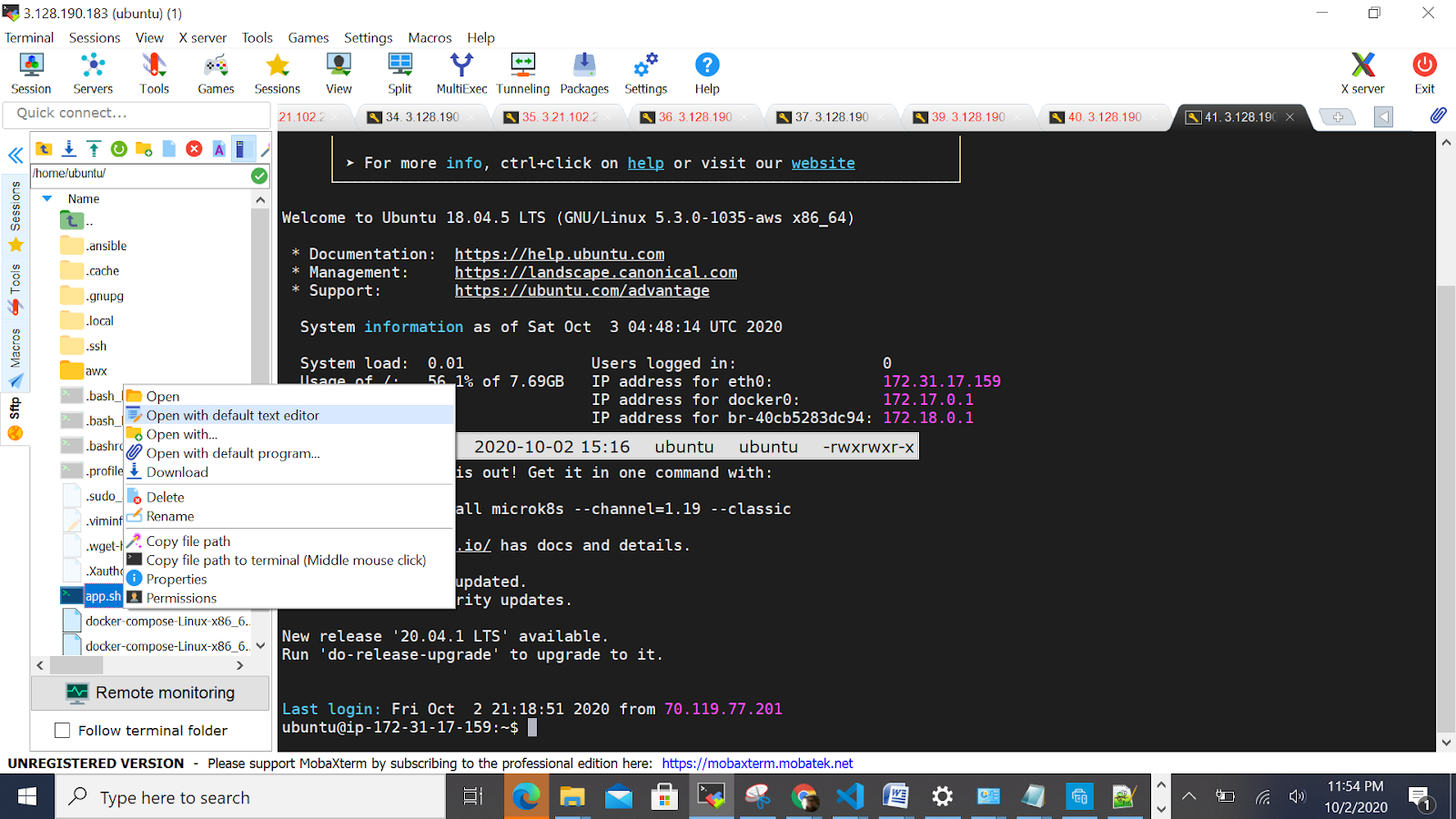The height and width of the screenshot is (819, 1456).
Task: Open the Tunneling toolbar icon
Action: tap(522, 74)
